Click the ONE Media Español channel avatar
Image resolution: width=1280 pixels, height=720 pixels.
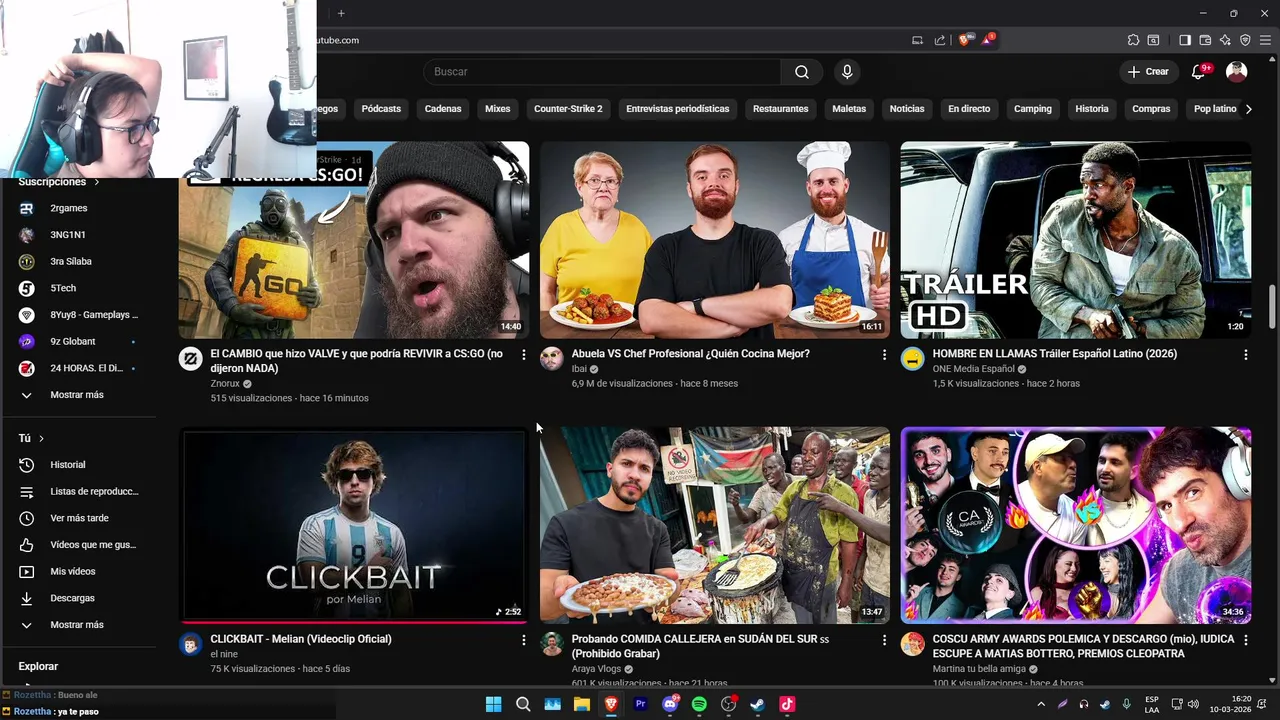912,359
